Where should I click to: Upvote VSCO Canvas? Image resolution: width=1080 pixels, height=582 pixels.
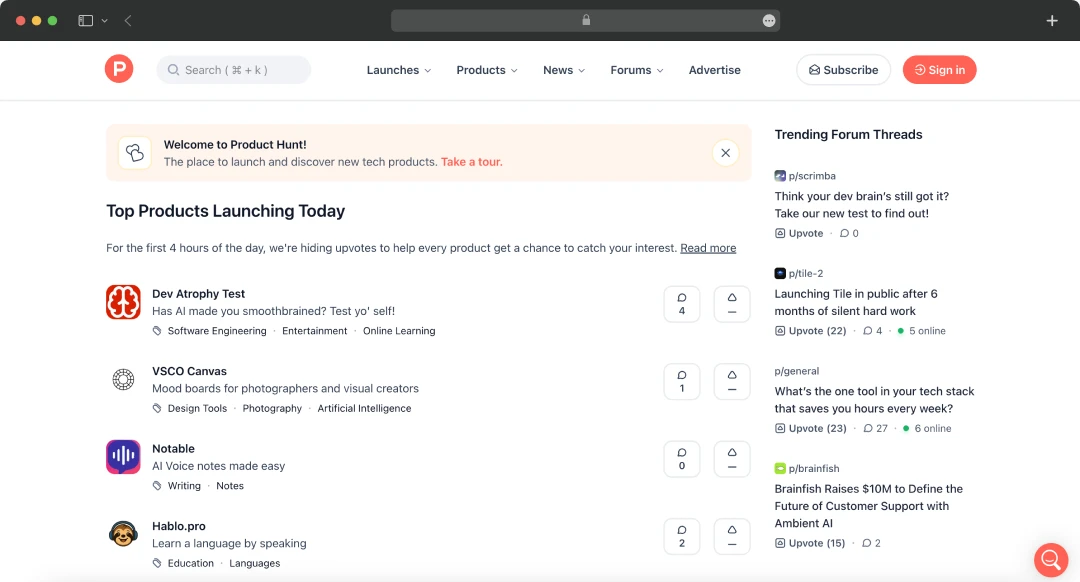732,382
